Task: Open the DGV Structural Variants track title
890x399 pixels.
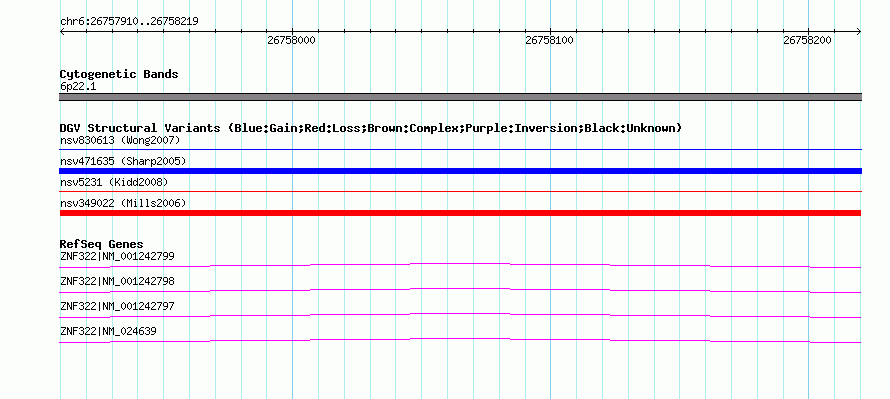Action: tap(371, 128)
